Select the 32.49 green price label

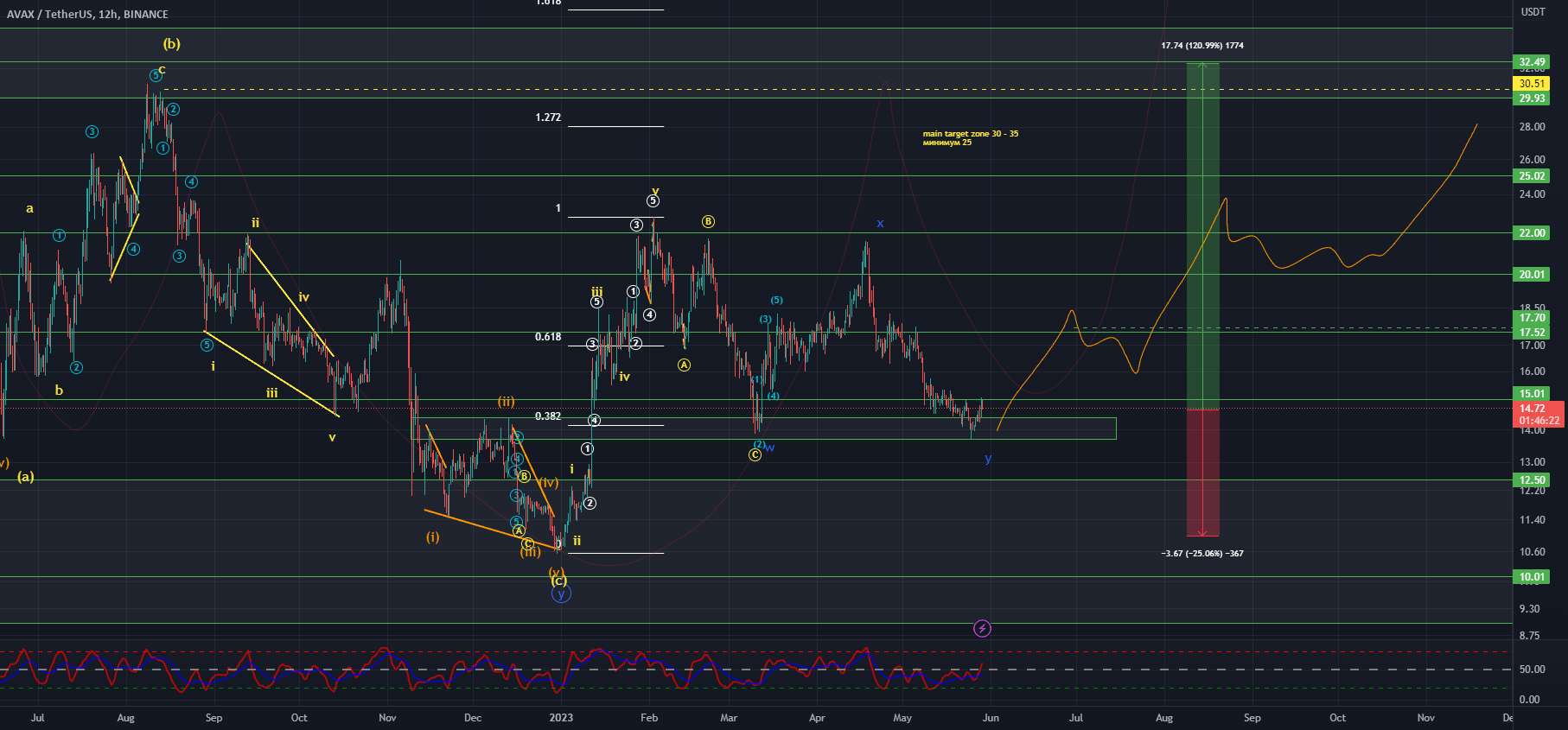(1532, 62)
